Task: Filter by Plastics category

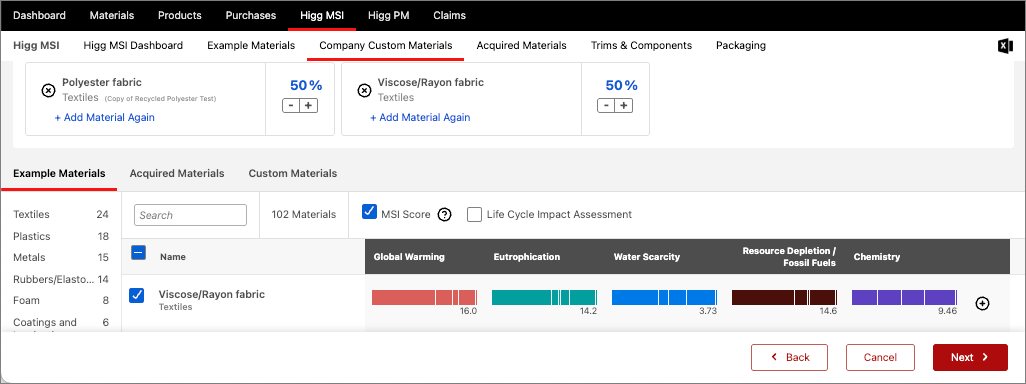Action: 61,236
